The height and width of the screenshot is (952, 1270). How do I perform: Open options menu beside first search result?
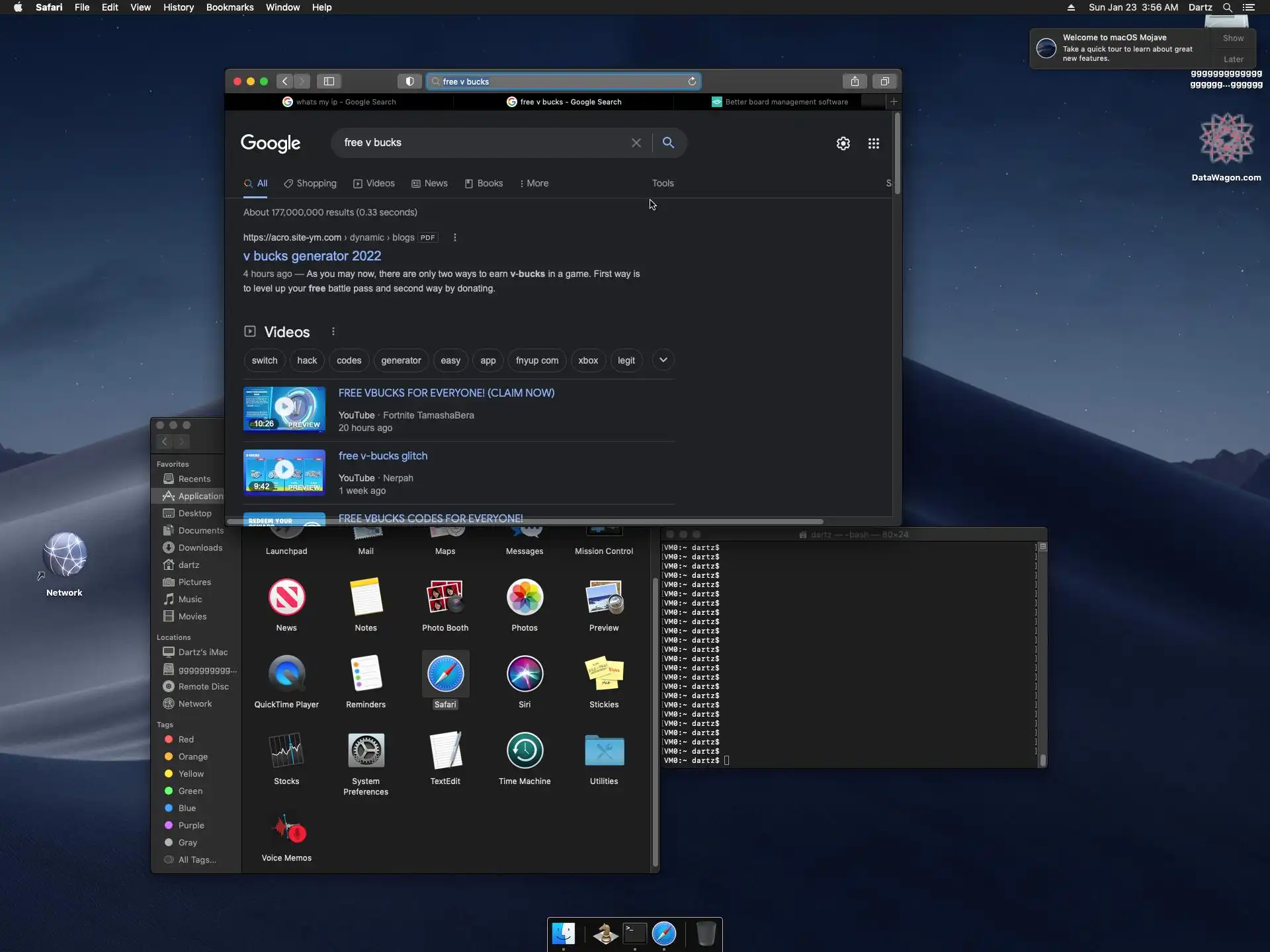pyautogui.click(x=454, y=237)
